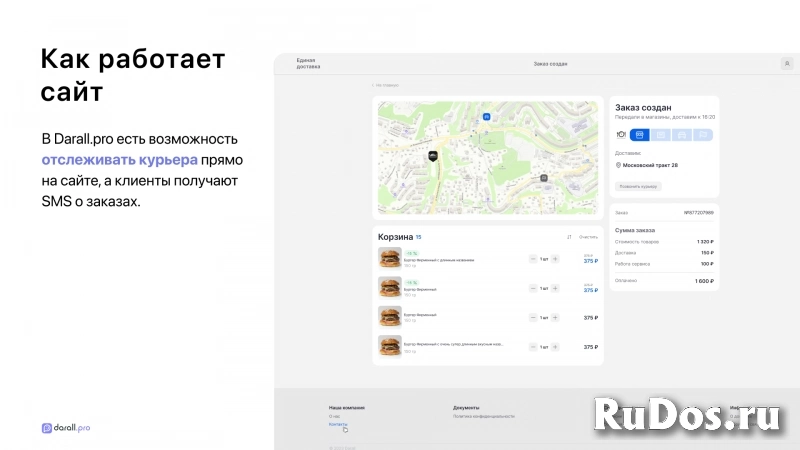Click the 'Позвонить курьеру' button
Viewport: 800px width, 450px height.
click(x=638, y=187)
